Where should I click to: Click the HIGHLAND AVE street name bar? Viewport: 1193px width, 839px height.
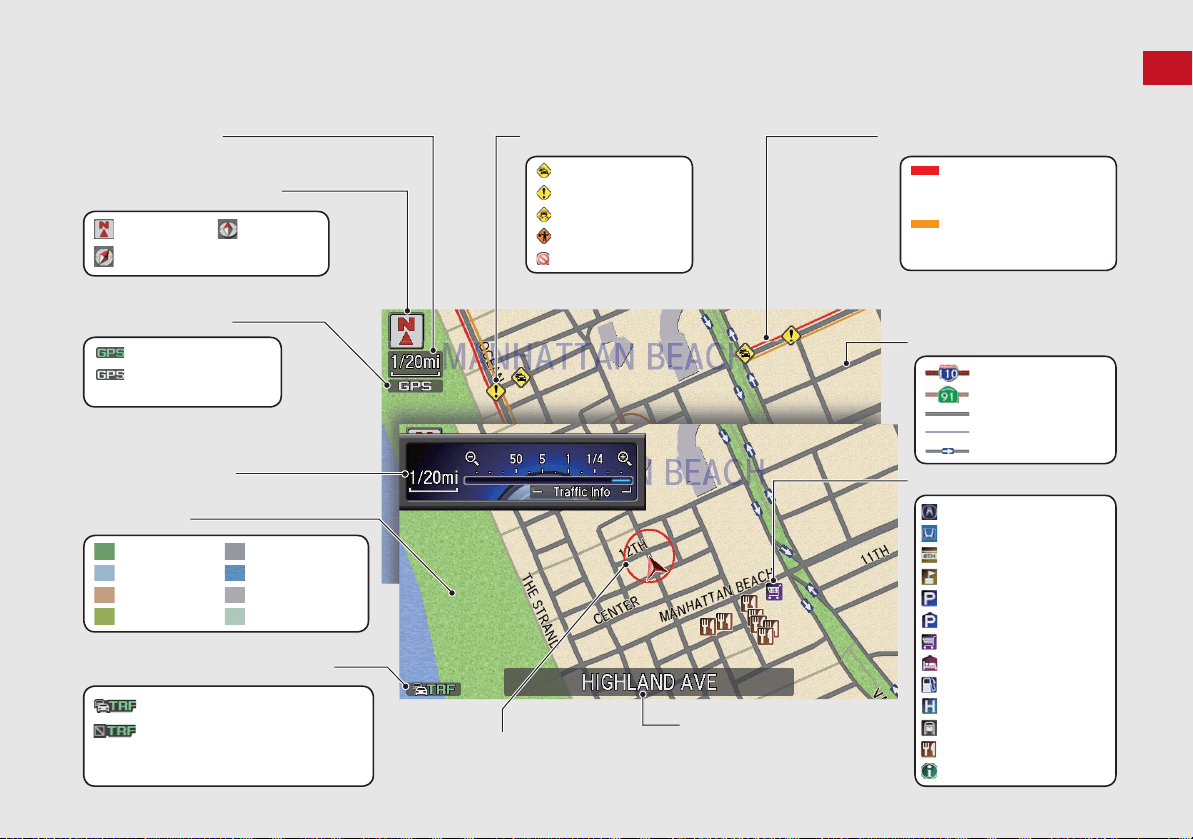tap(649, 682)
